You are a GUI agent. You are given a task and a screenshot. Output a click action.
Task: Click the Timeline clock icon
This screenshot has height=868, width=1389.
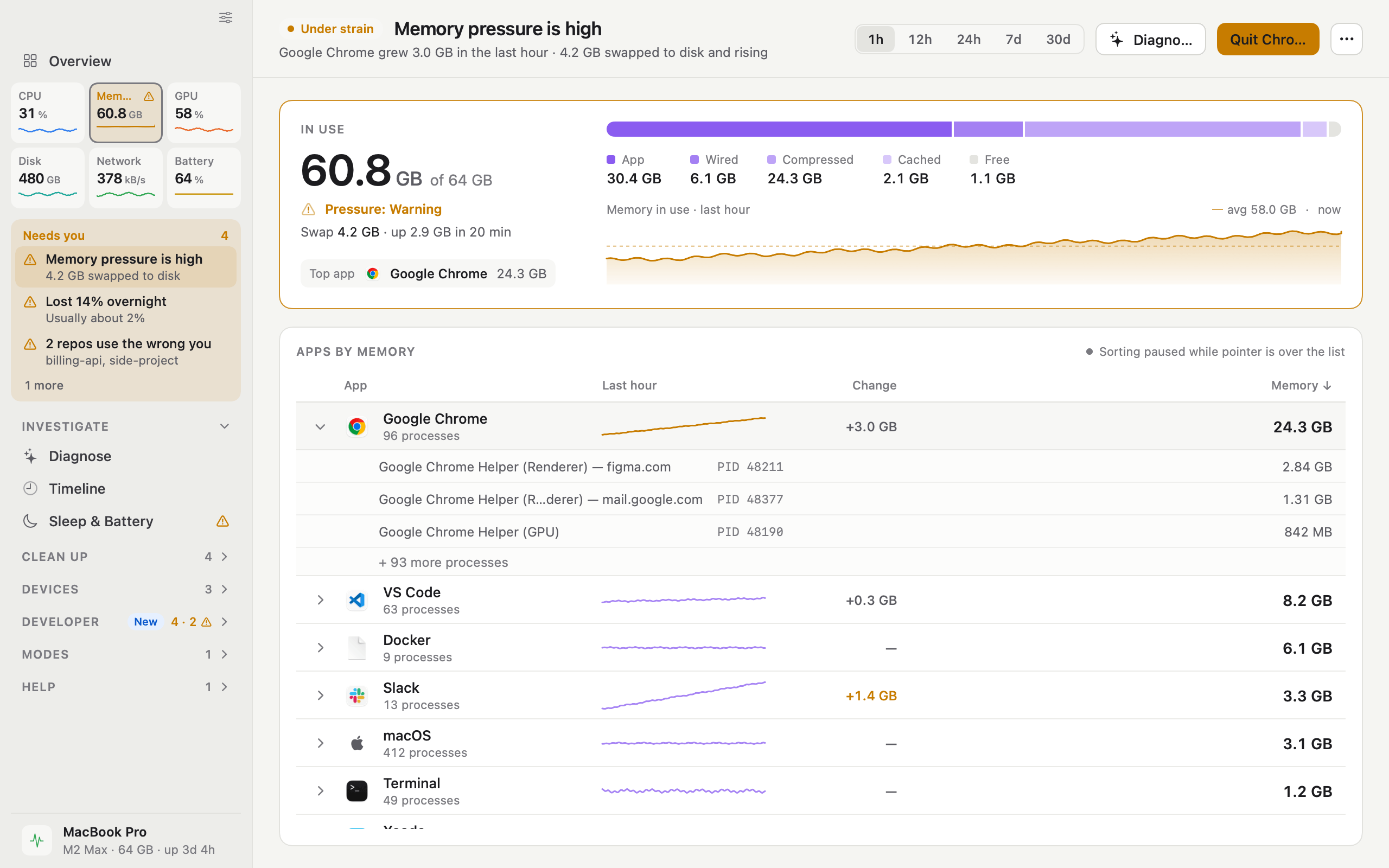pyautogui.click(x=30, y=489)
